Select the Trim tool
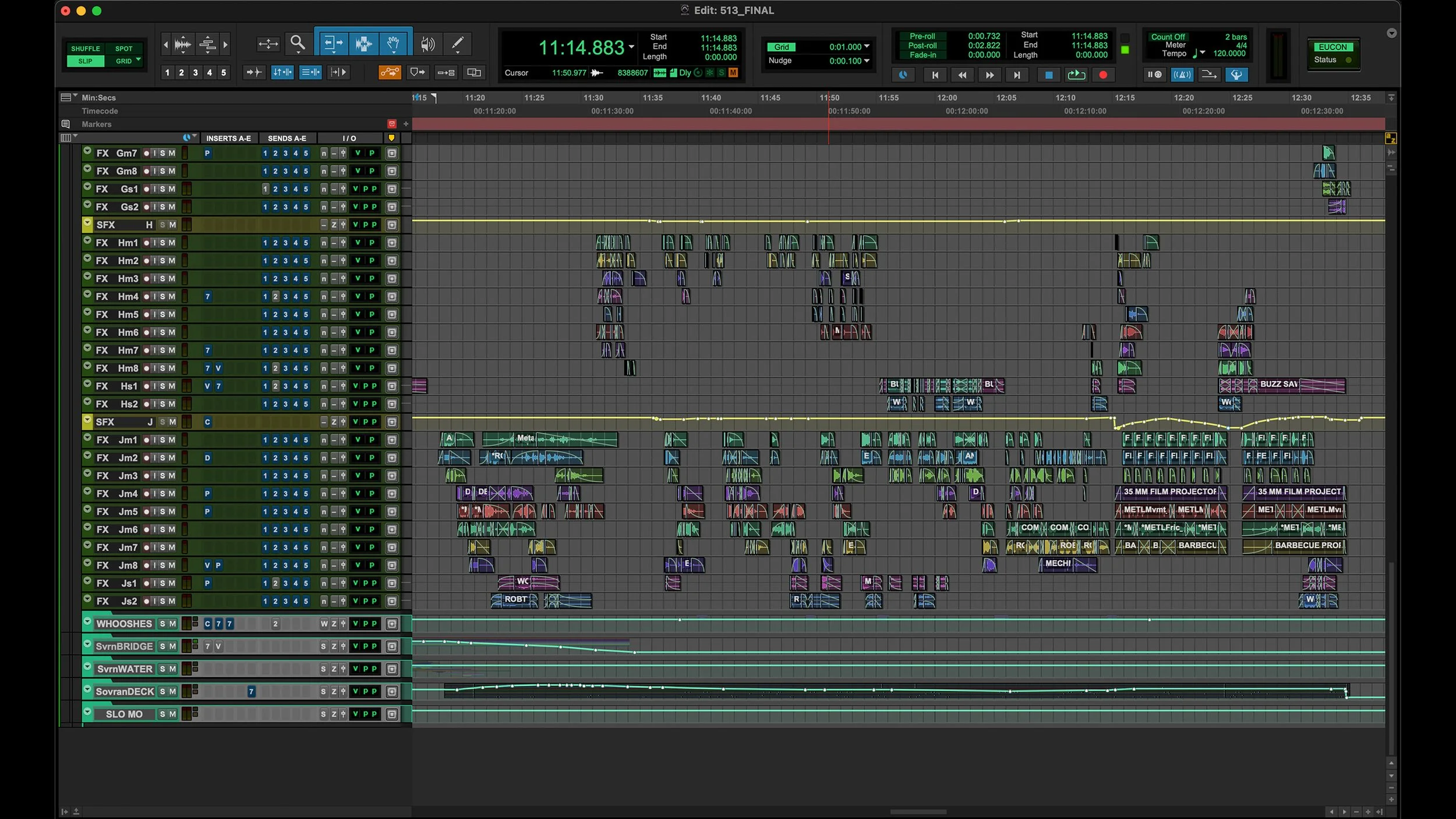This screenshot has width=1456, height=819. pyautogui.click(x=333, y=44)
